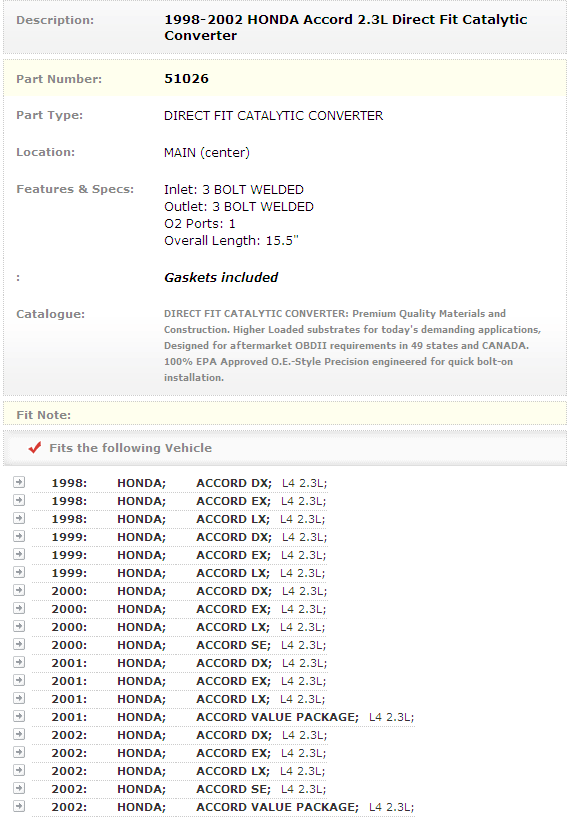Expand the 1998 Accord EX row arrow
Screen dimensions: 570x834
[19, 501]
